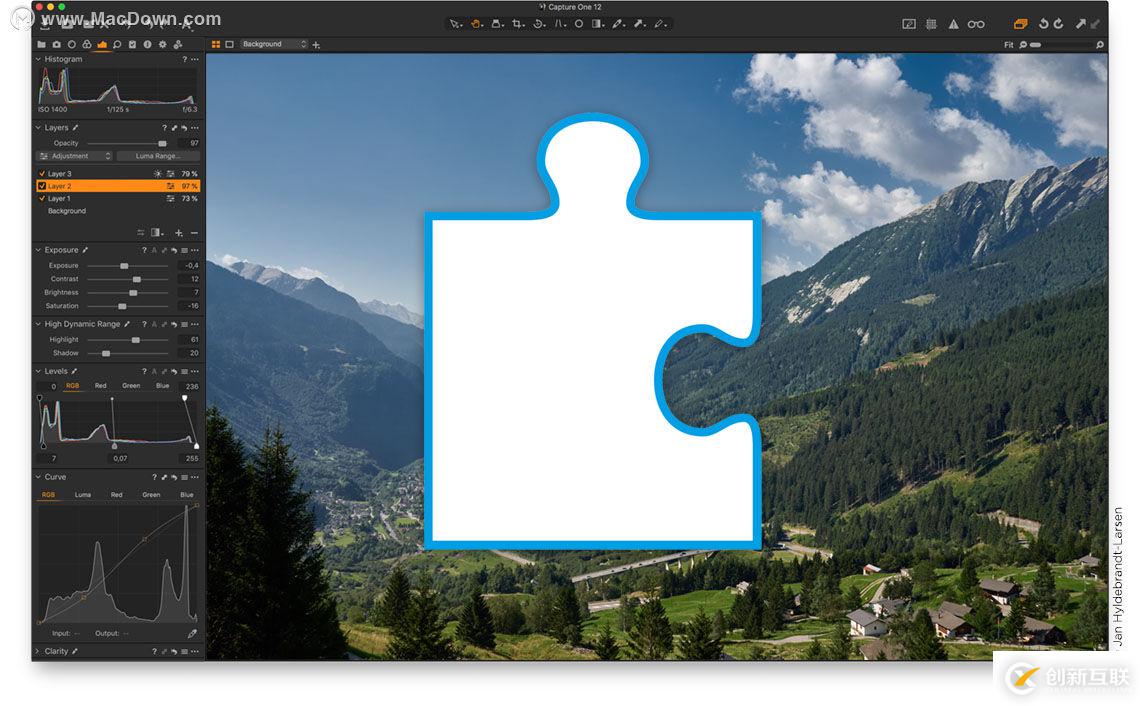1140x706 pixels.
Task: Open the Details tool tab with magnifier icon
Action: tap(117, 44)
